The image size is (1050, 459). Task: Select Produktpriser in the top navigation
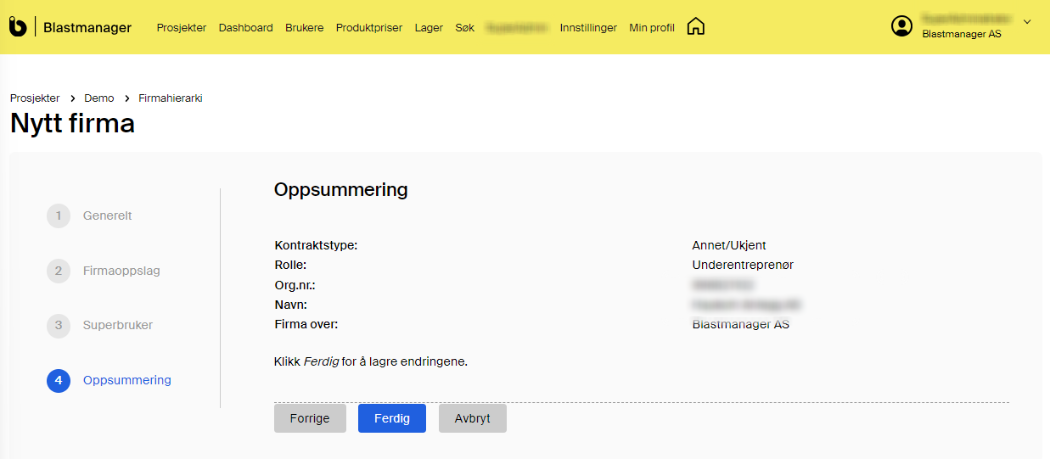[x=369, y=28]
